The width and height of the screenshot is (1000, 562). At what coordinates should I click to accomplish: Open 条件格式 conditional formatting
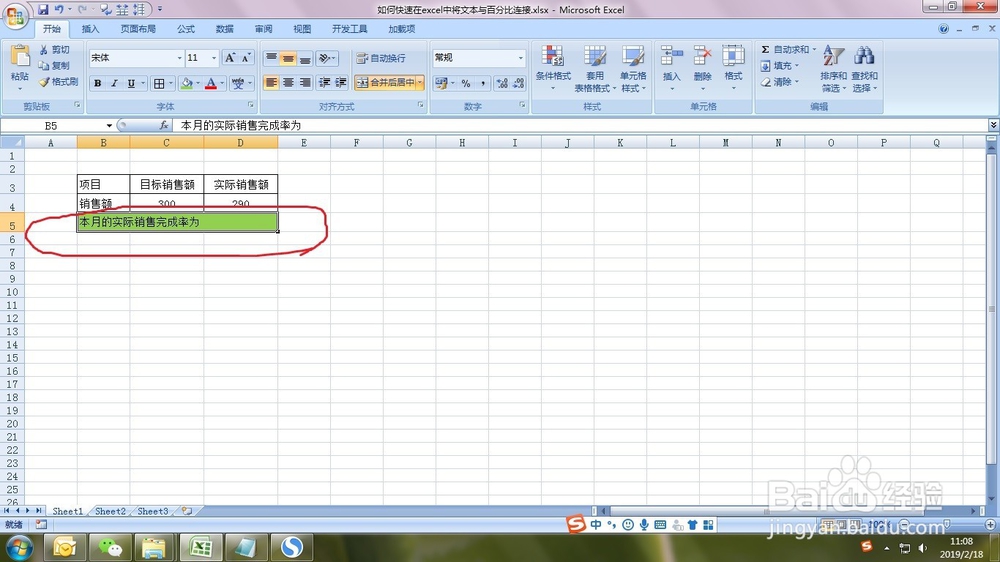click(553, 68)
